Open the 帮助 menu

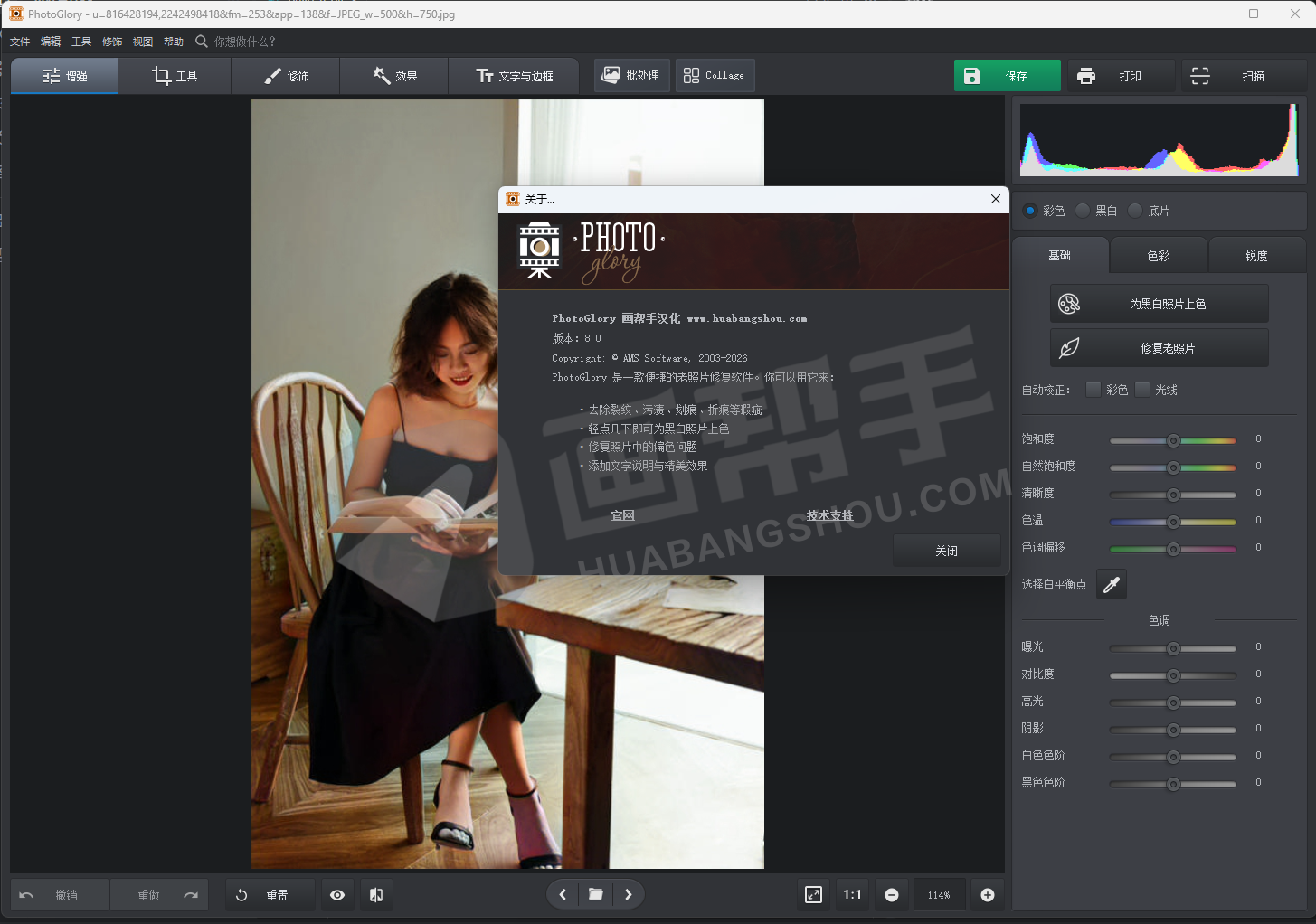[174, 42]
